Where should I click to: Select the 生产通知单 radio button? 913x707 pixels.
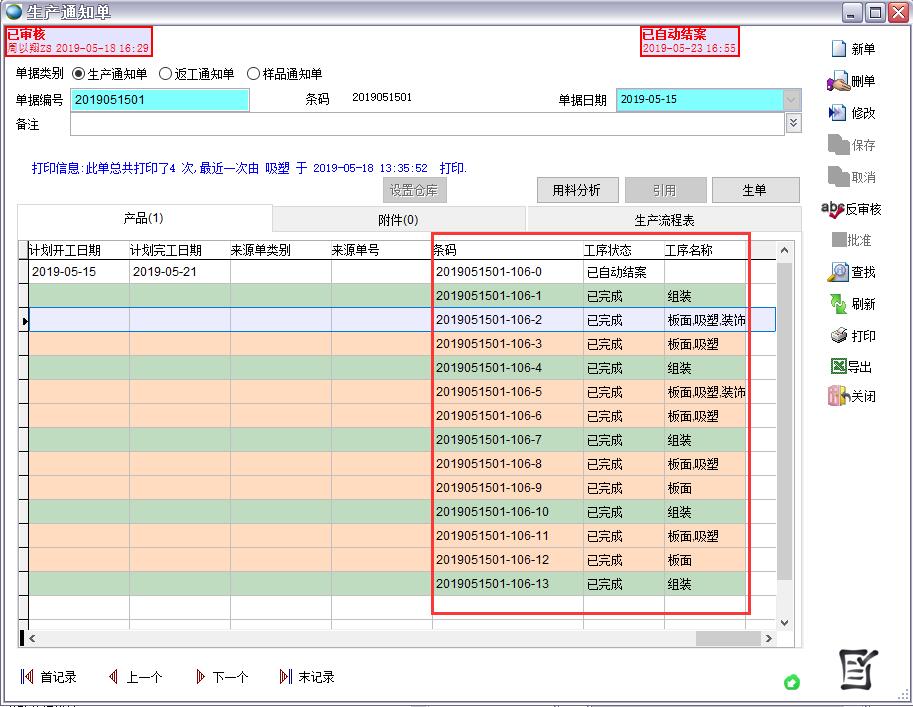tap(79, 74)
